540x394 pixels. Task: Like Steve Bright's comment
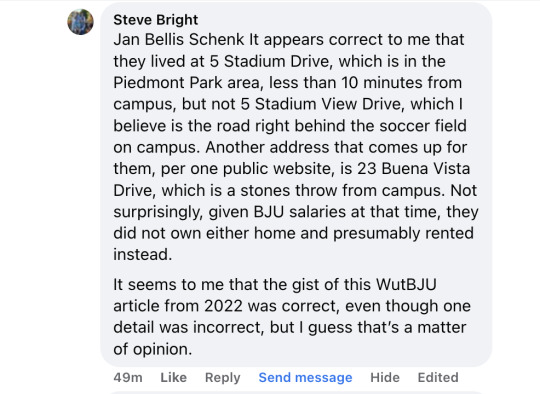(174, 377)
